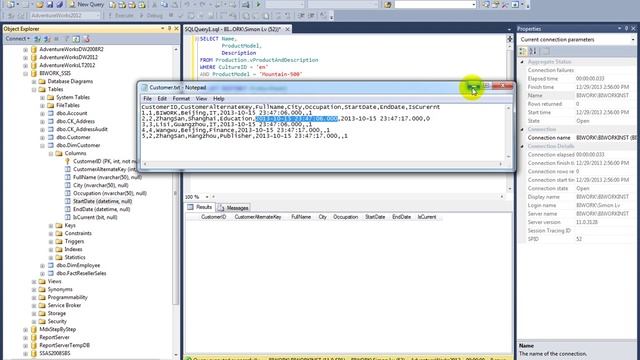Click the Server version property row
This screenshot has width=640, height=360.
(x=577, y=222)
